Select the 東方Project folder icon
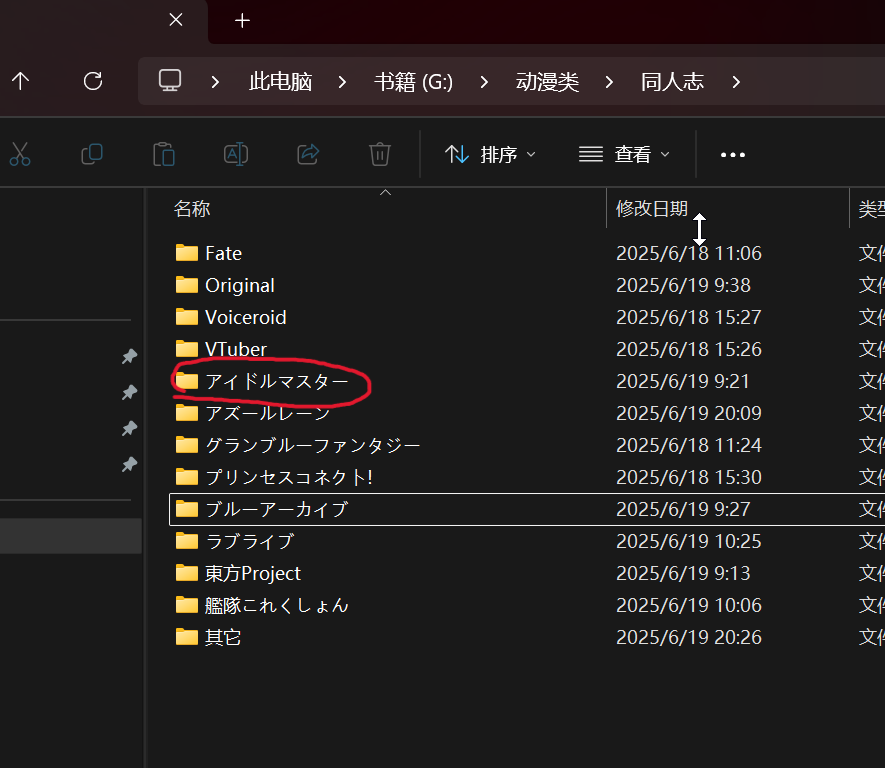 click(187, 573)
